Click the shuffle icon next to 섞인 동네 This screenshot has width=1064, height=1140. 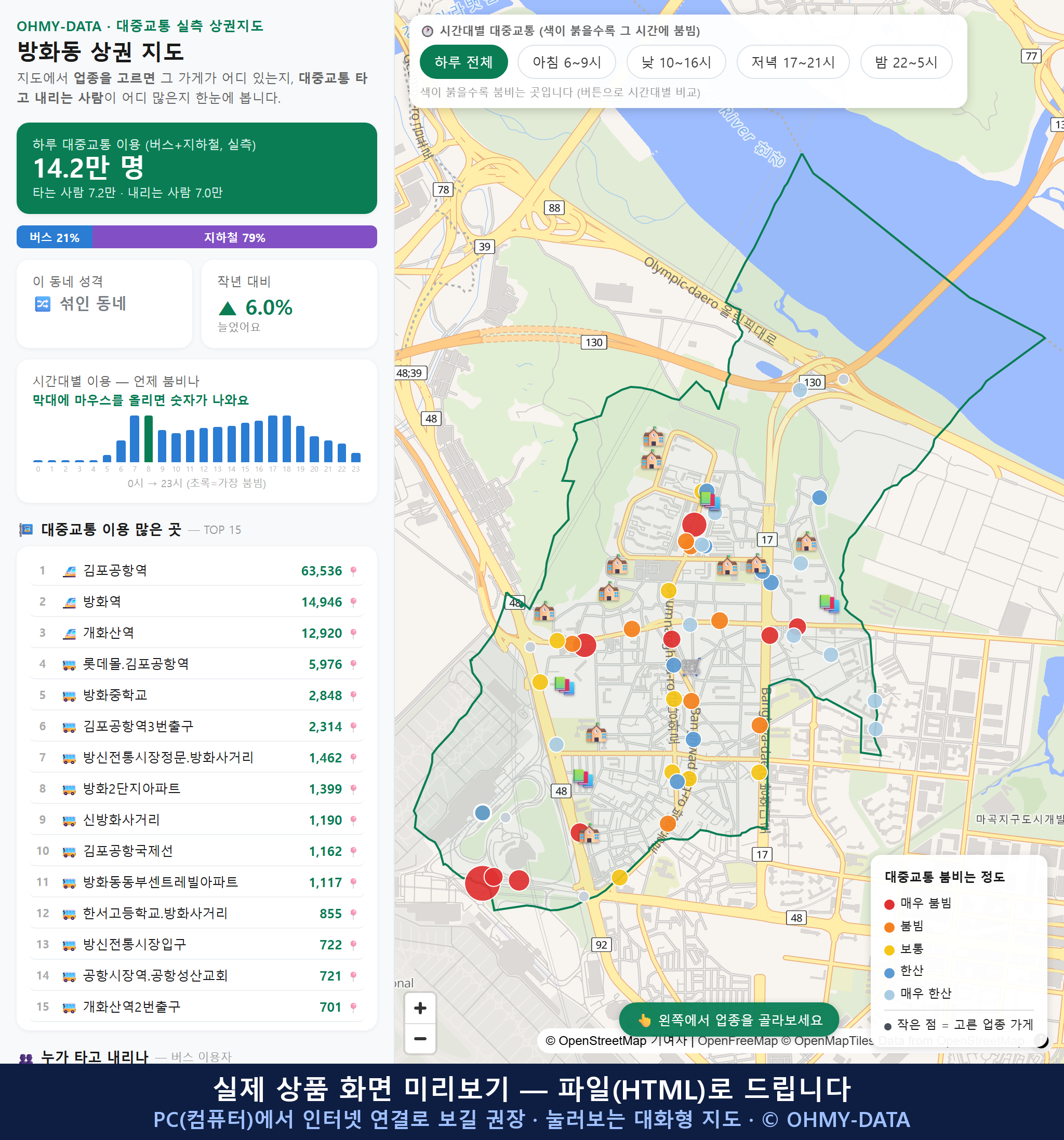click(43, 304)
